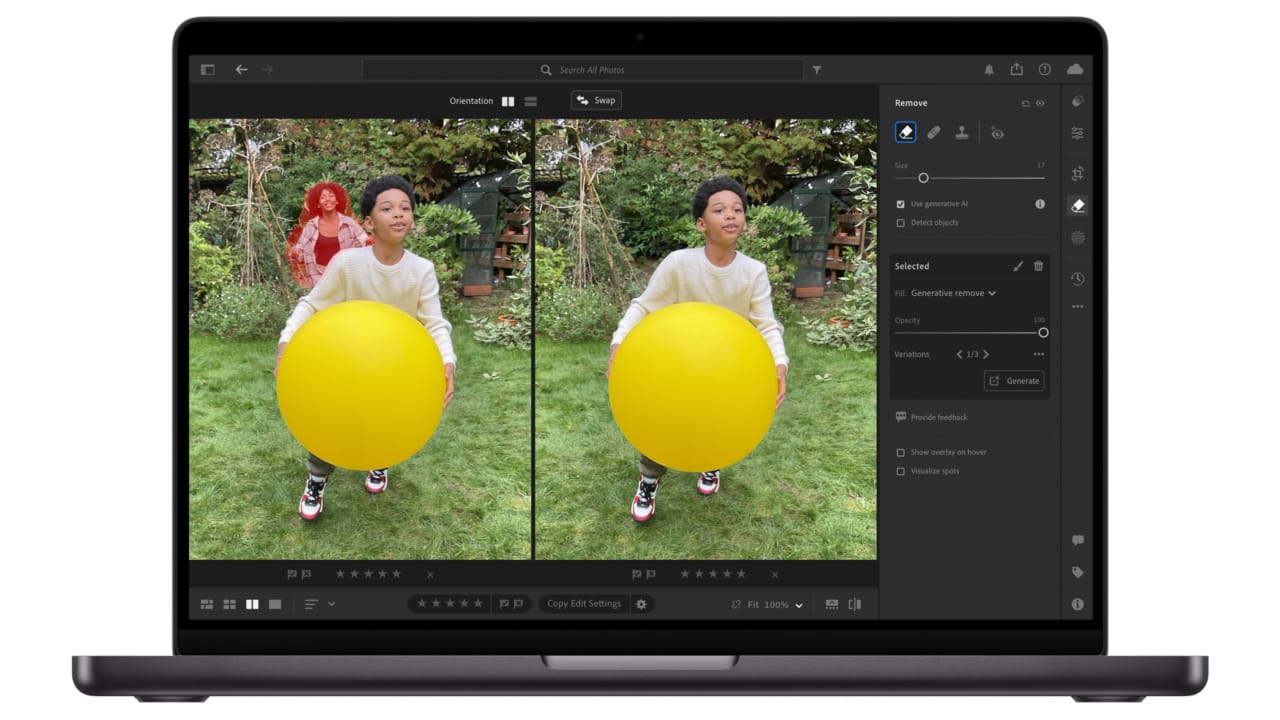Uncheck Use generative AI checkbox

[x=900, y=204]
